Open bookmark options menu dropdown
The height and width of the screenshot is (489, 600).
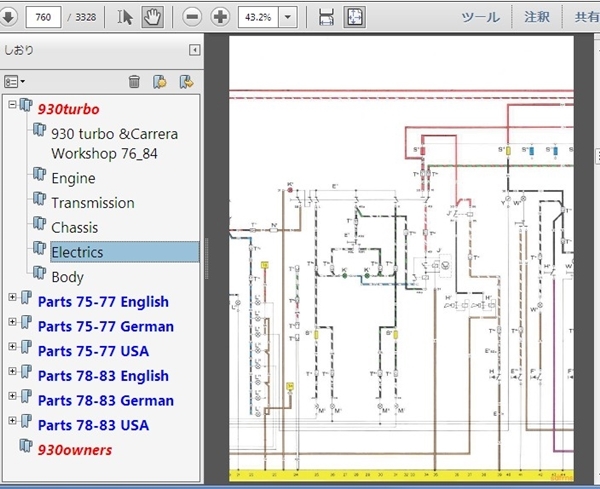(x=15, y=82)
